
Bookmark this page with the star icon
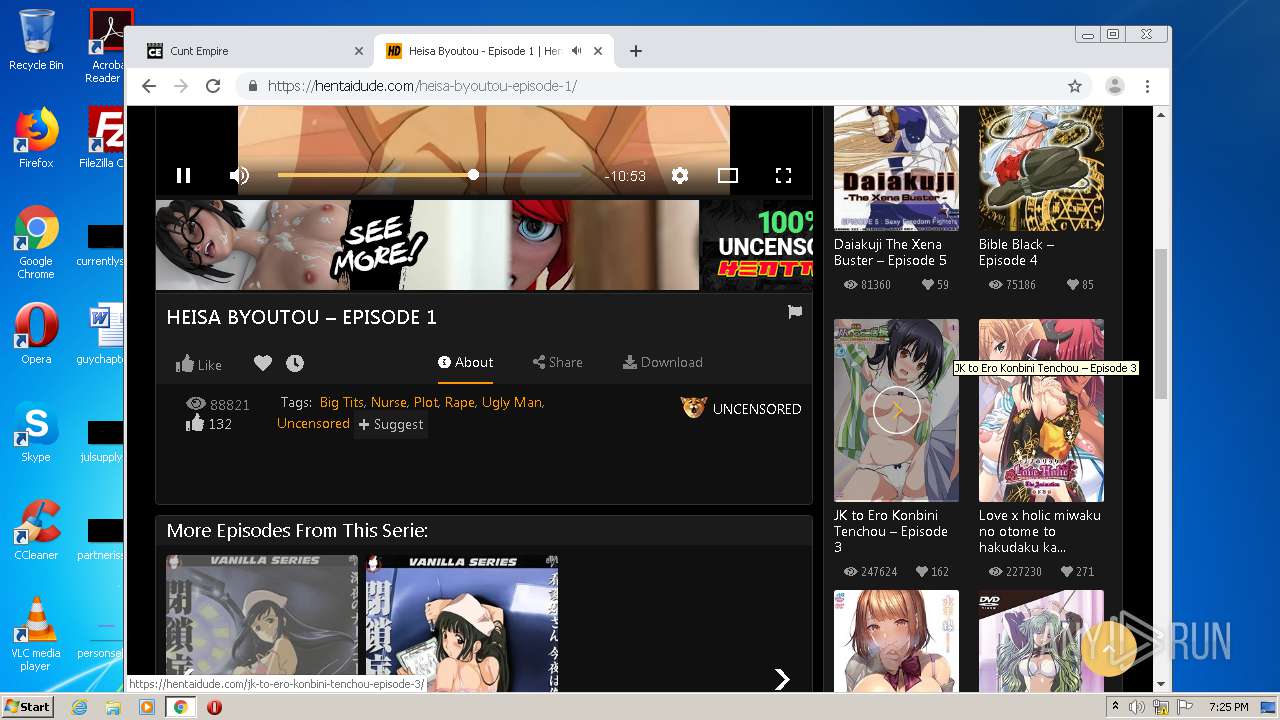point(1075,86)
